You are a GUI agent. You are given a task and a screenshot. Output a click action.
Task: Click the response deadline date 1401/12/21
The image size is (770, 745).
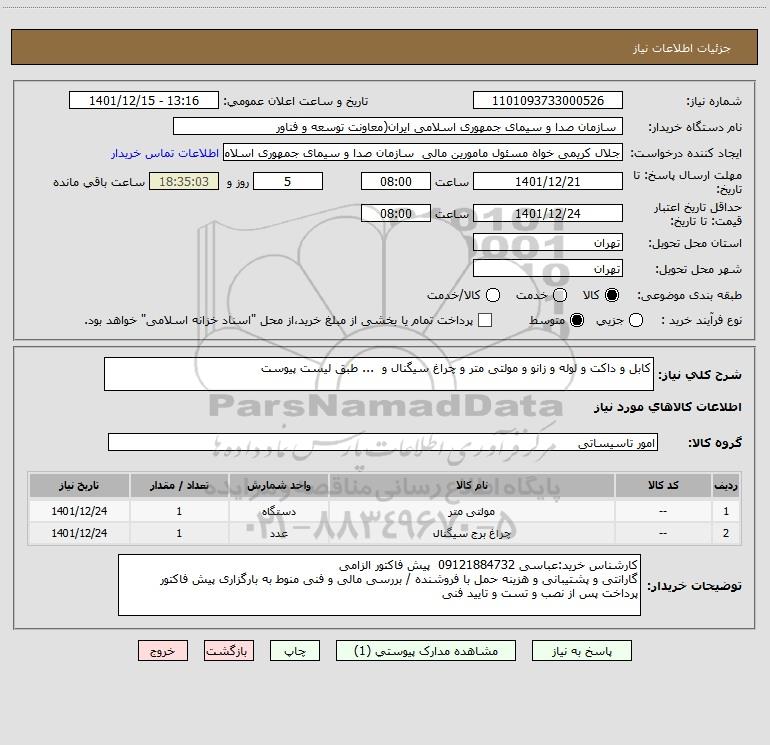(548, 182)
